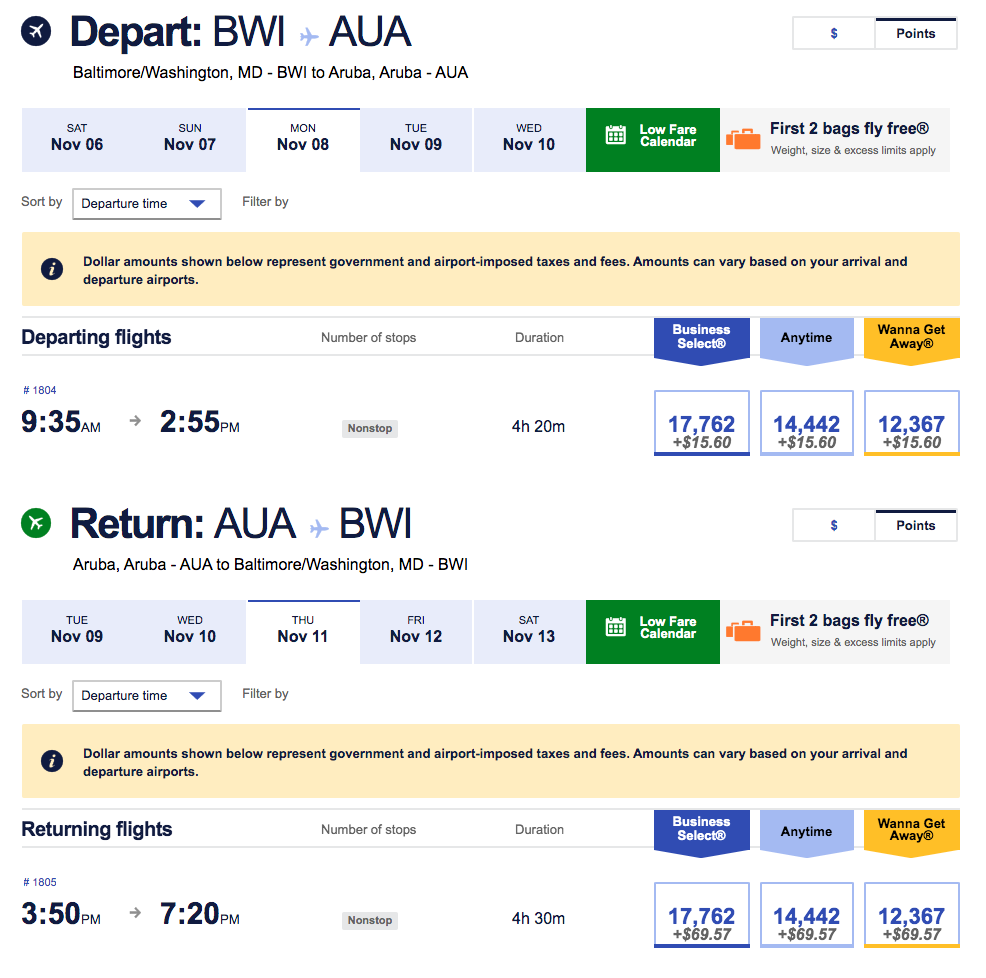Click the arrow between 9:35 AM and 2:55 PM
The height and width of the screenshot is (978, 986).
134,422
